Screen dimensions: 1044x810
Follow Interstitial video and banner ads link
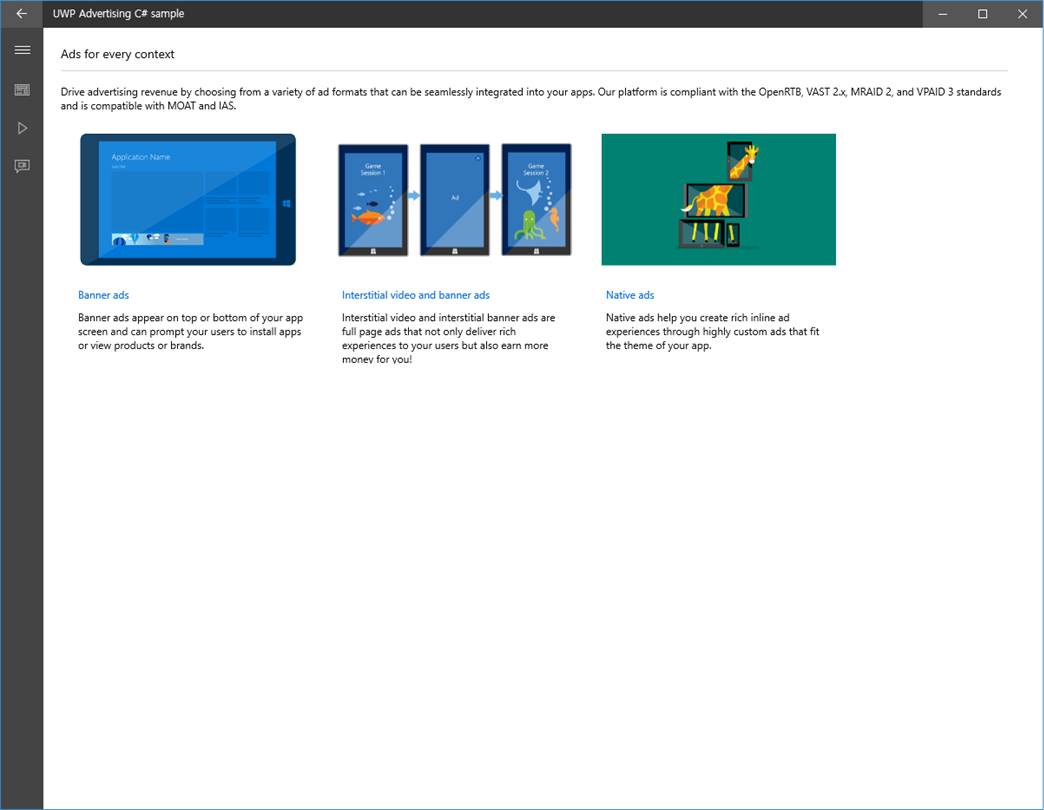tap(415, 295)
